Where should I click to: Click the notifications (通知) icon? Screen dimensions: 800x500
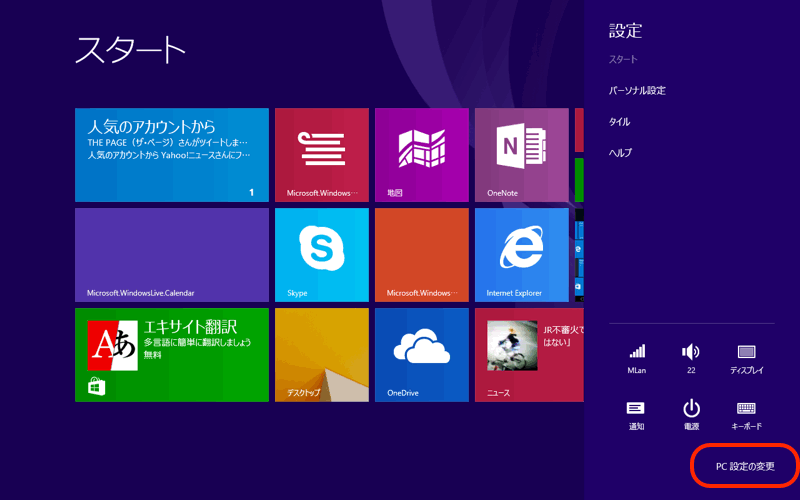coord(637,409)
